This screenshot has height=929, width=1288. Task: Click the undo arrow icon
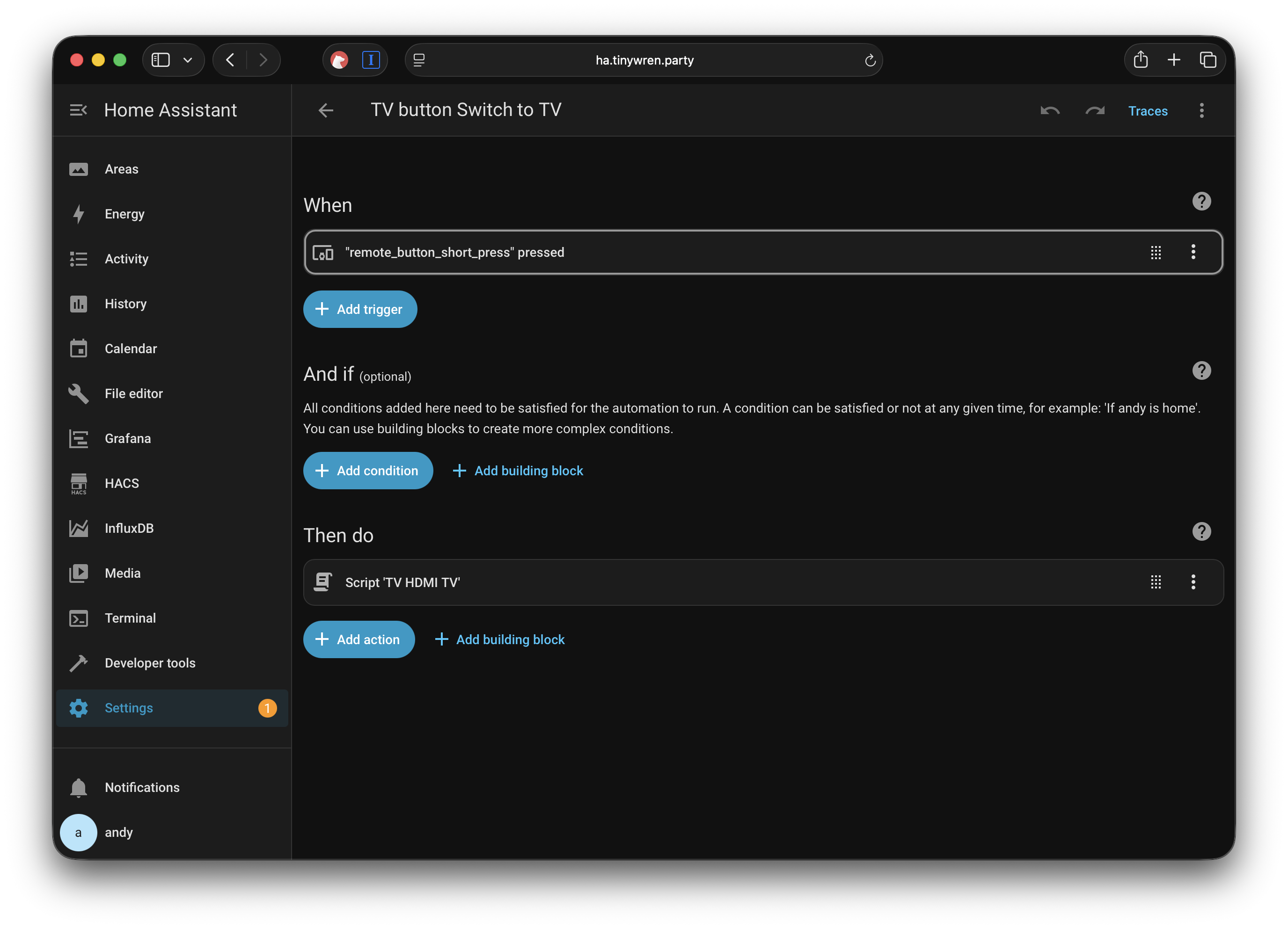(x=1049, y=111)
